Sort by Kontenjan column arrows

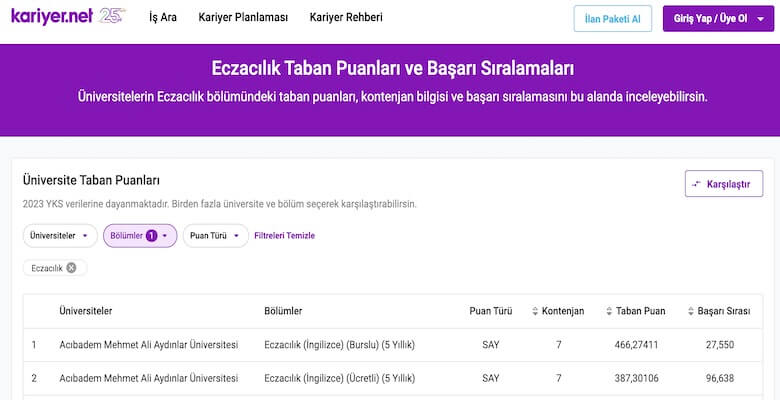click(535, 311)
